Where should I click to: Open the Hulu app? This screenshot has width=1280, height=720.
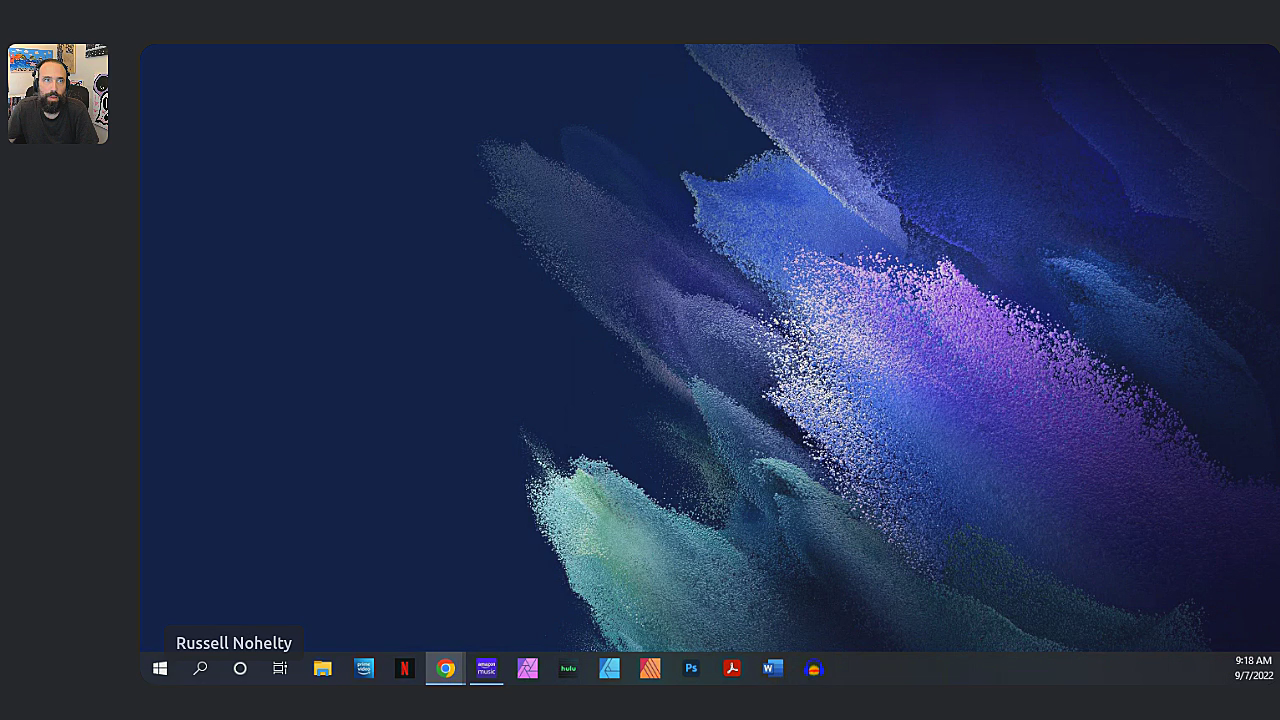coord(568,668)
